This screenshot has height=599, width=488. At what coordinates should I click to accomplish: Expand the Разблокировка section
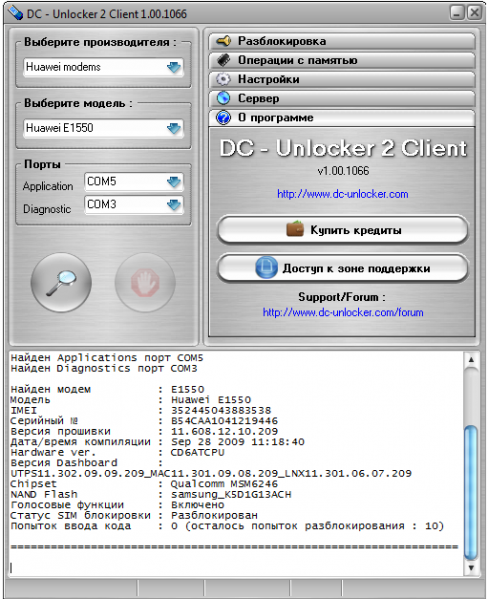point(342,41)
